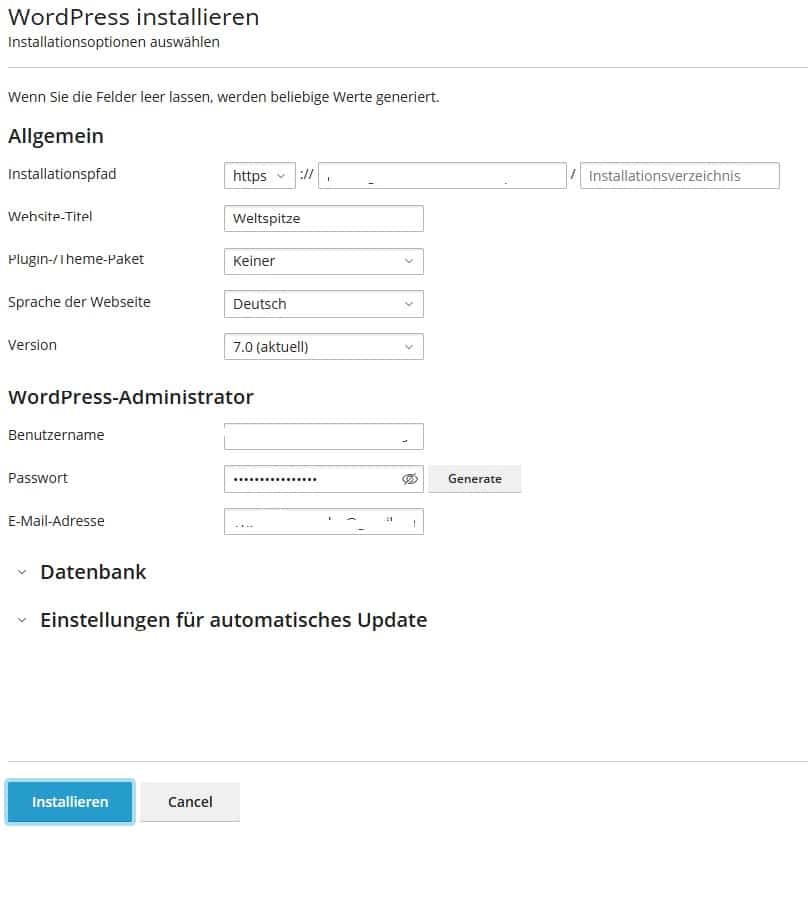Click the Plugin-/Theme-Paket label
This screenshot has width=808, height=910.
click(76, 259)
